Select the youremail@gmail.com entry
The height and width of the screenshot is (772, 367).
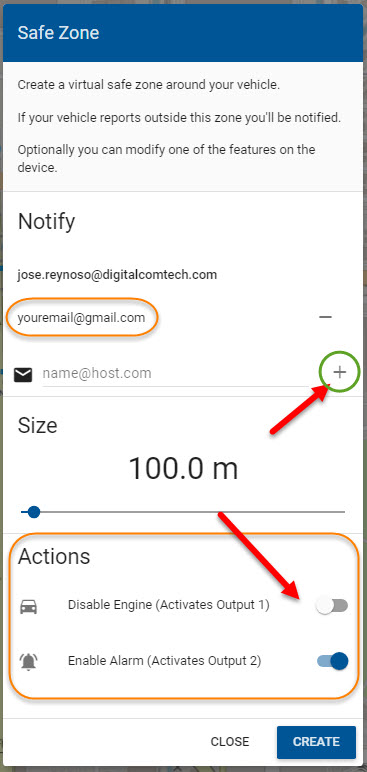pos(81,318)
